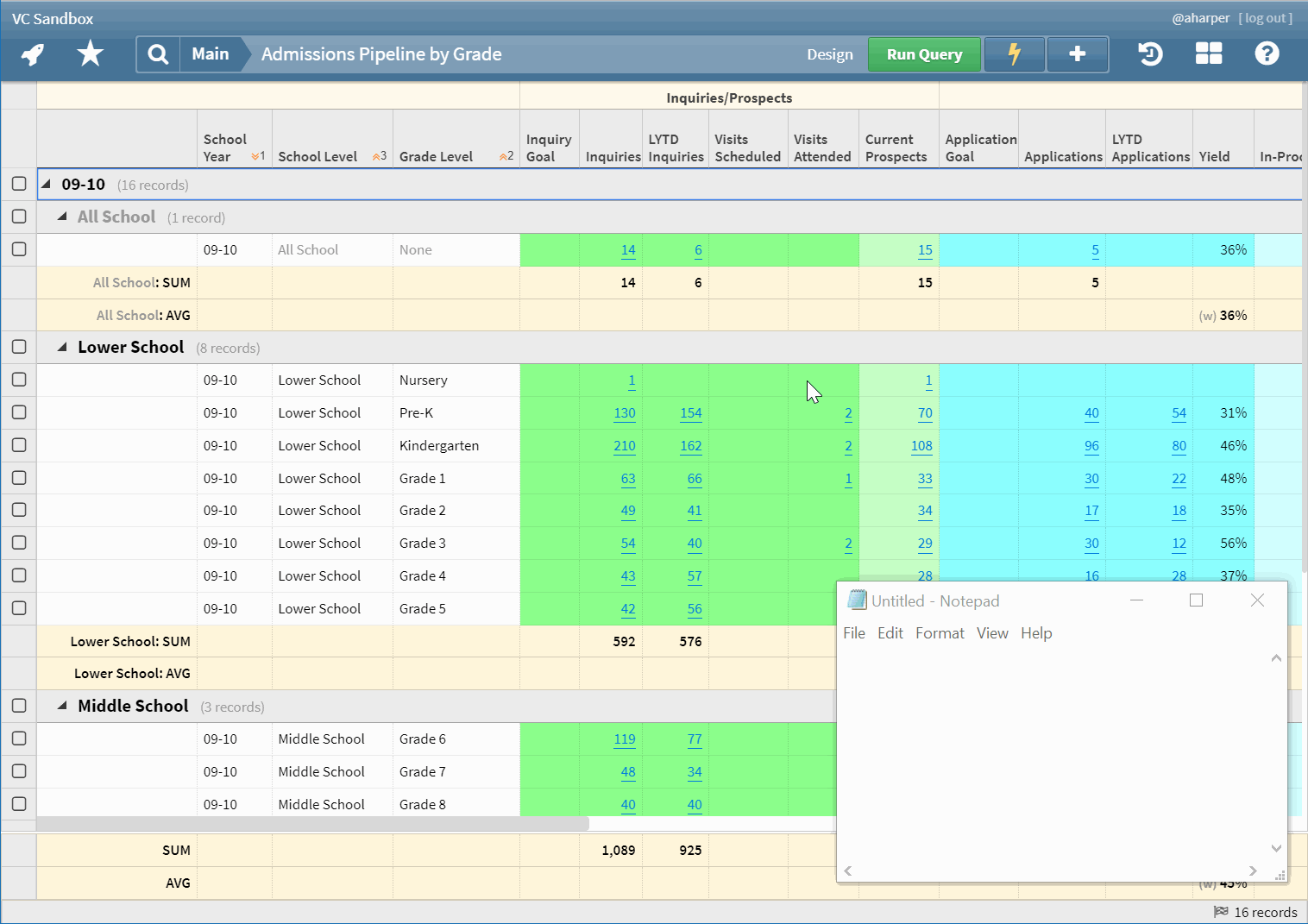
Task: Tick the checkbox for Grade 6 row
Action: (19, 739)
